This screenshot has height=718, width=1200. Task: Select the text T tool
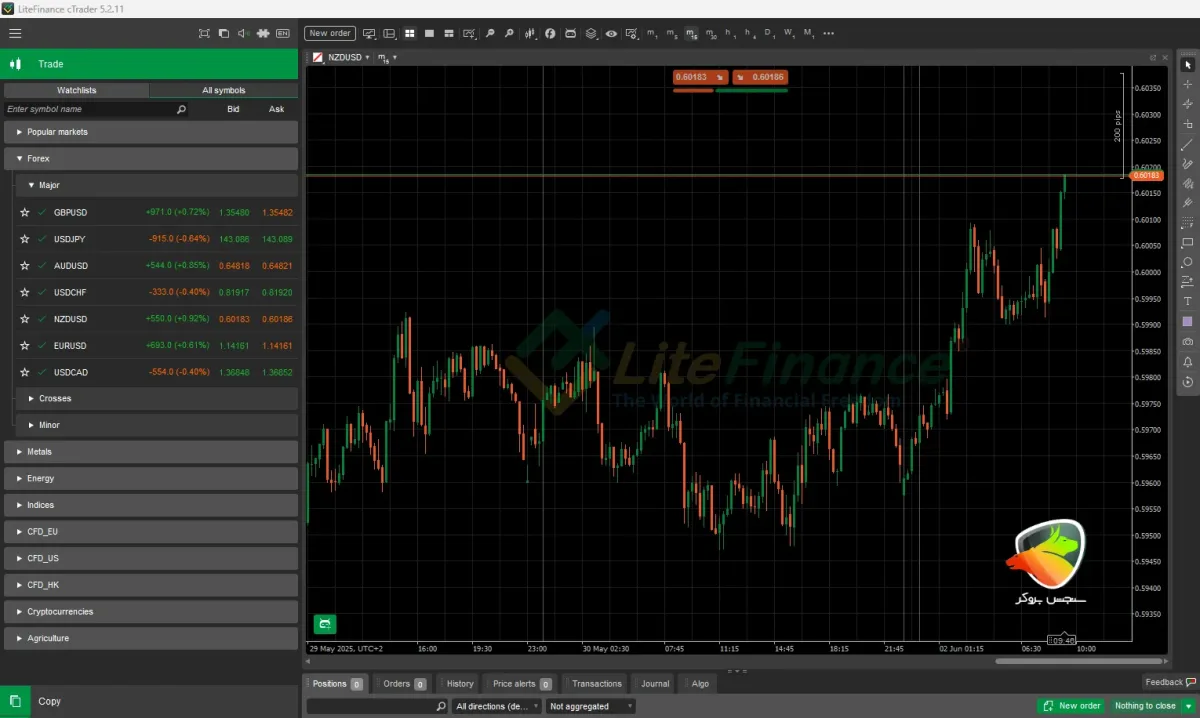coord(1187,301)
